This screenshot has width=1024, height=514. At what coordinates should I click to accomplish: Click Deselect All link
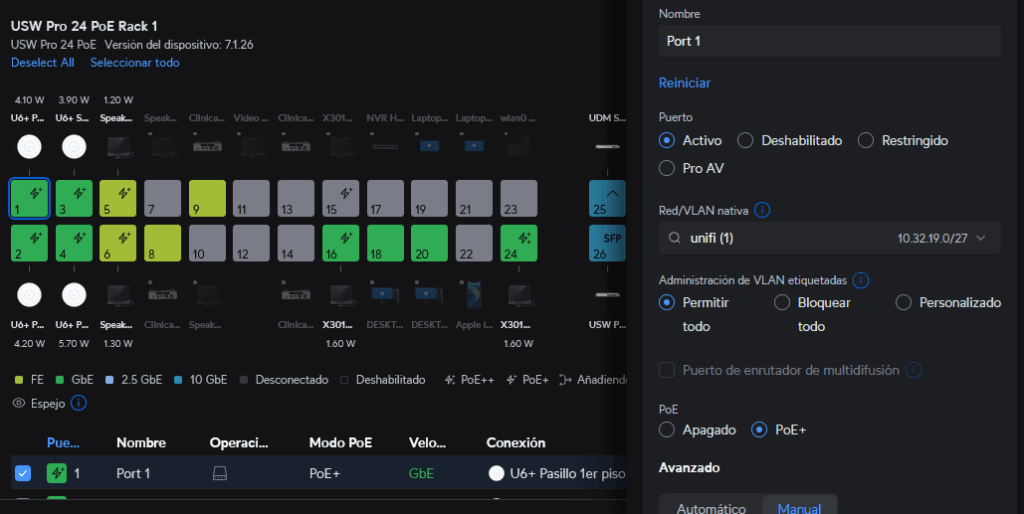[x=42, y=62]
